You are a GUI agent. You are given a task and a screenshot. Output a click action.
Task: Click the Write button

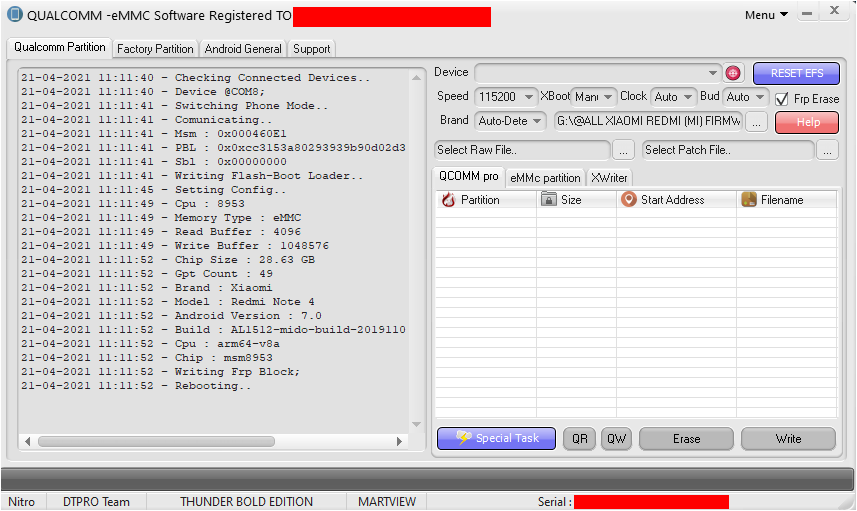tap(788, 439)
